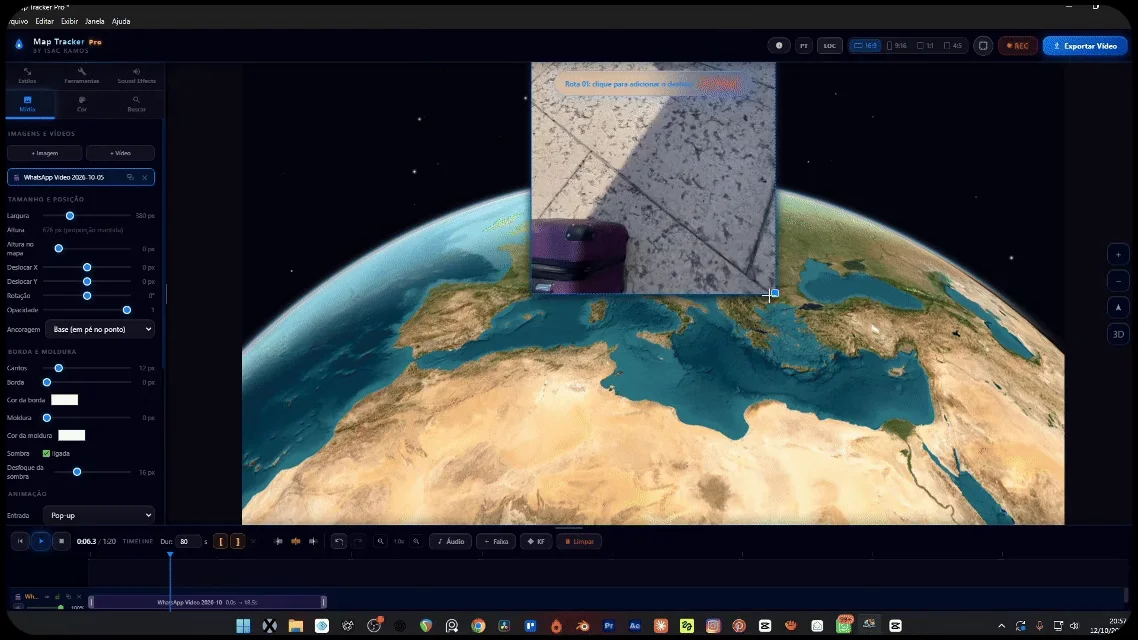The image size is (1138, 640).
Task: Add a track with Faixa button
Action: [x=496, y=541]
